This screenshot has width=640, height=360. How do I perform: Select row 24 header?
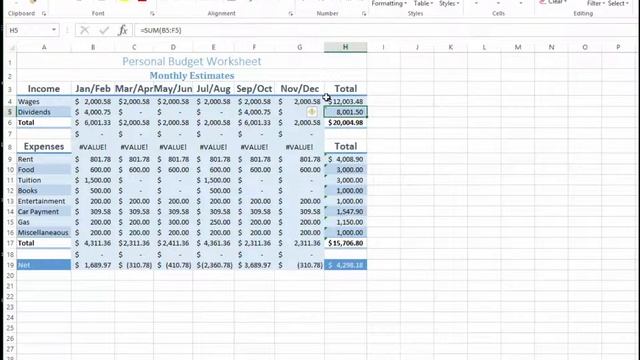[x=10, y=317]
